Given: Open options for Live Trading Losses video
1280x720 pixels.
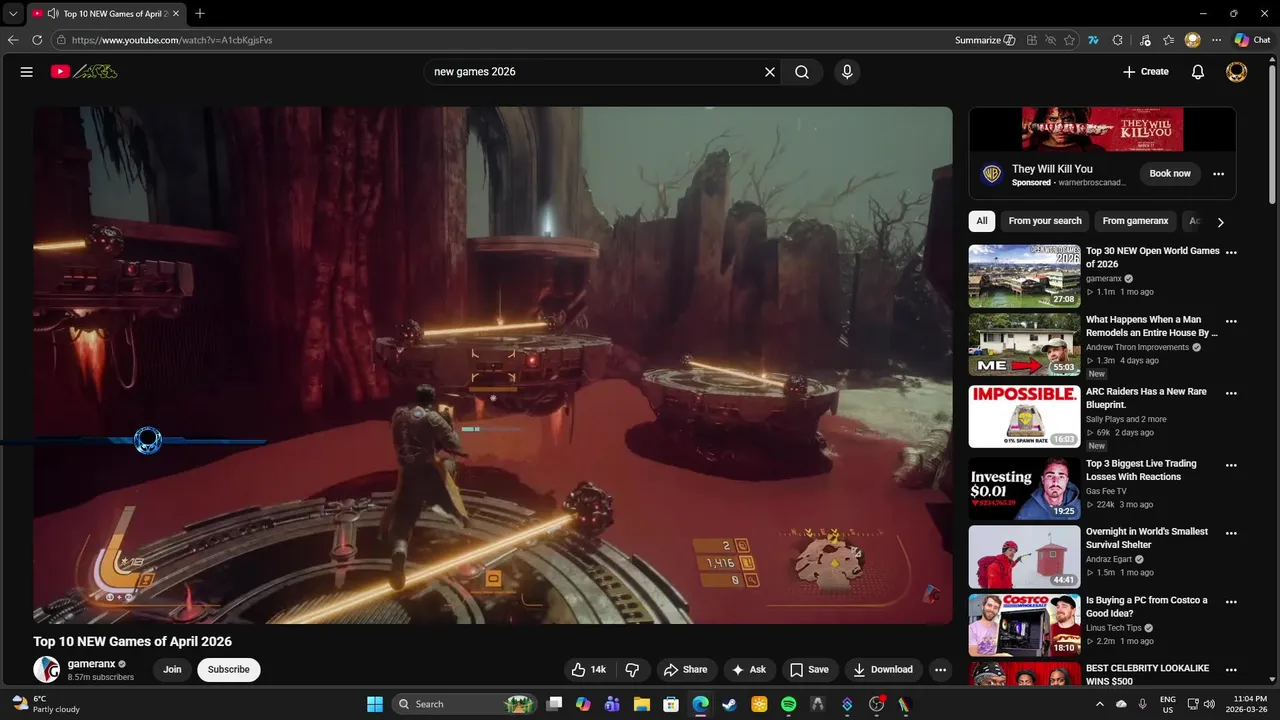Looking at the screenshot, I should tap(1231, 465).
